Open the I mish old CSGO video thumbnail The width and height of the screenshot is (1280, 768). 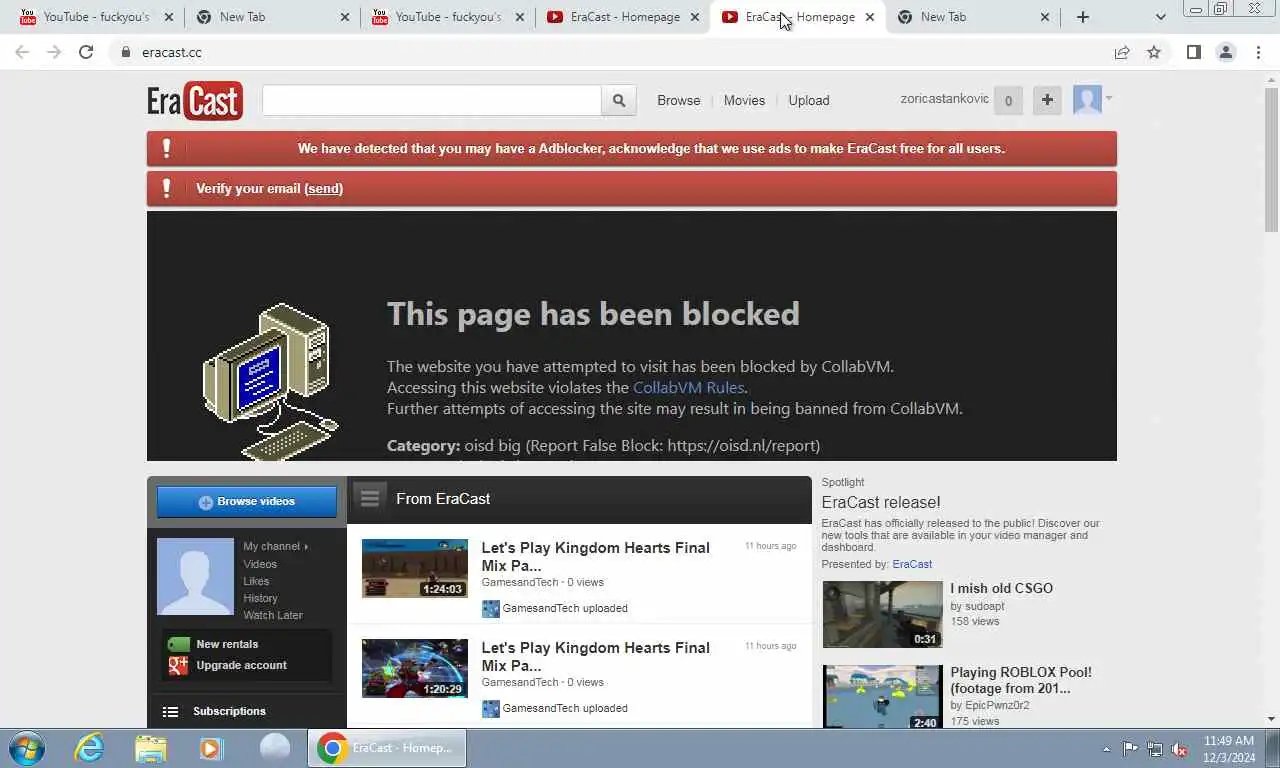point(882,614)
